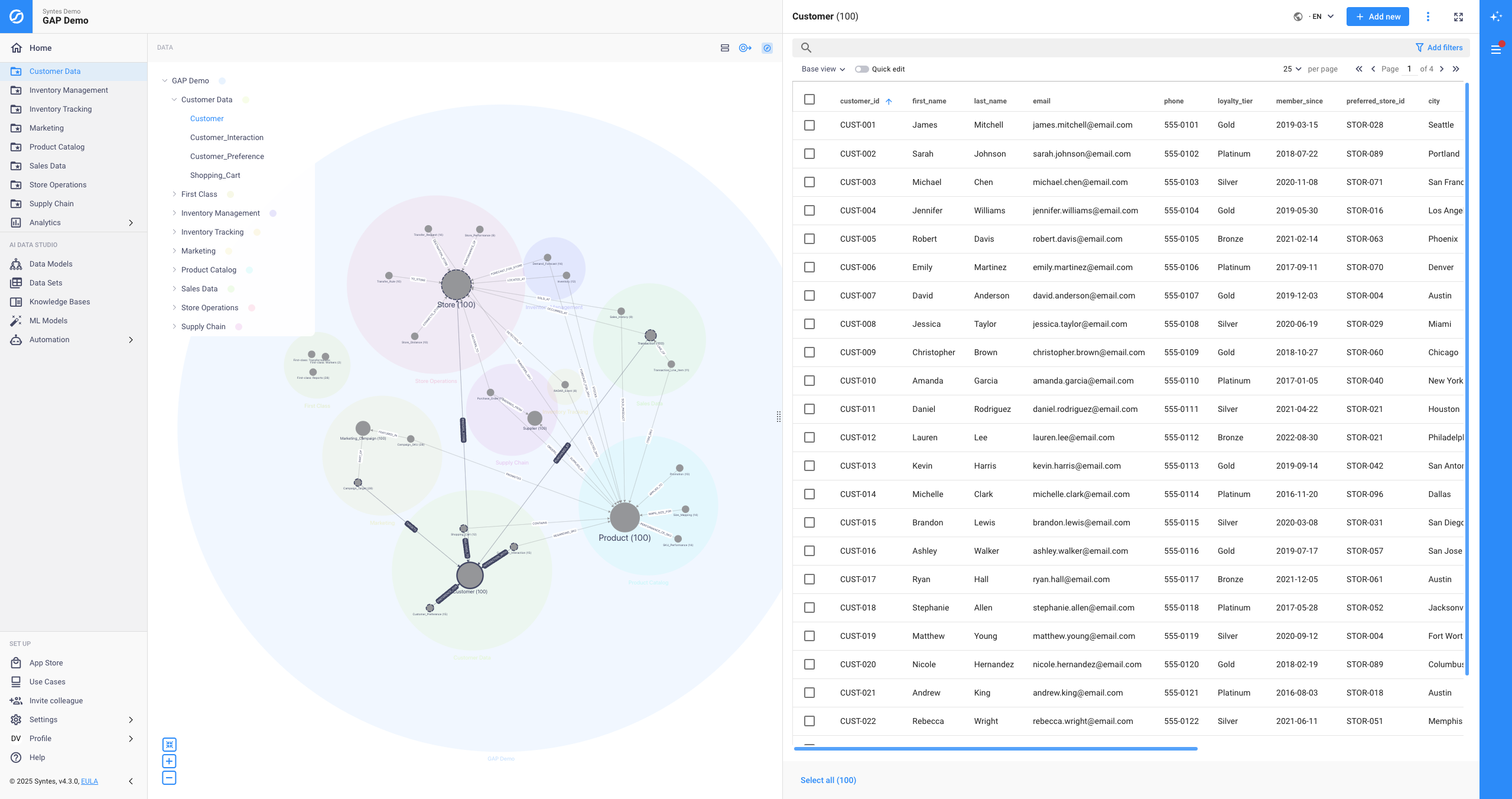Click the zoom-out minus graph control
Viewport: 1512px width, 799px height.
(x=169, y=778)
